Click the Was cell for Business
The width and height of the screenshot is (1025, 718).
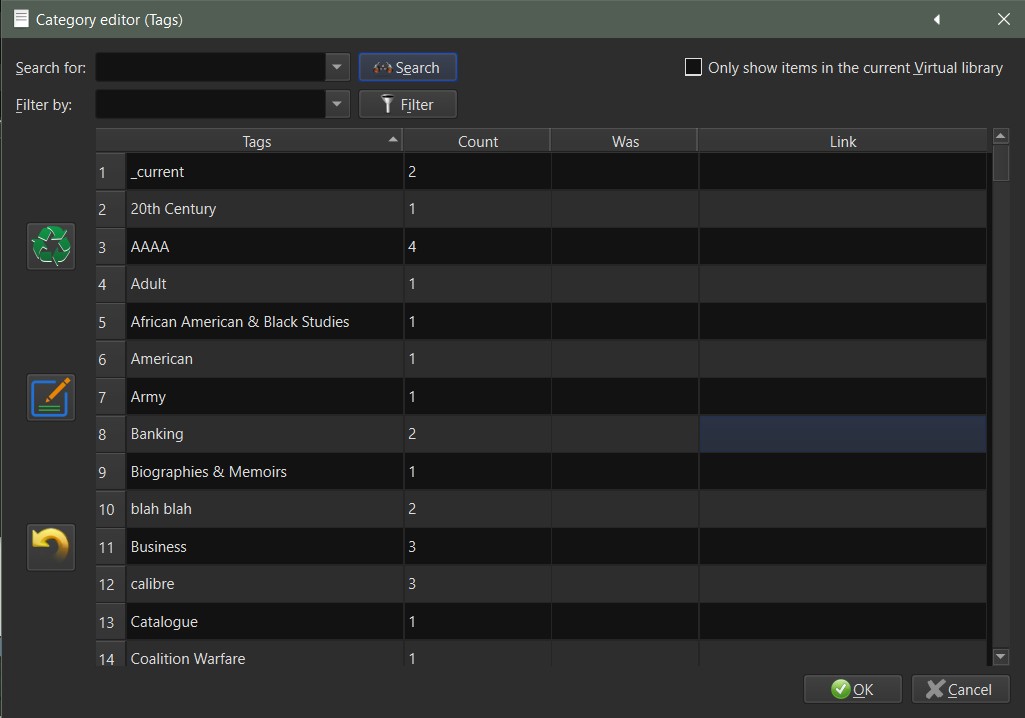click(625, 547)
